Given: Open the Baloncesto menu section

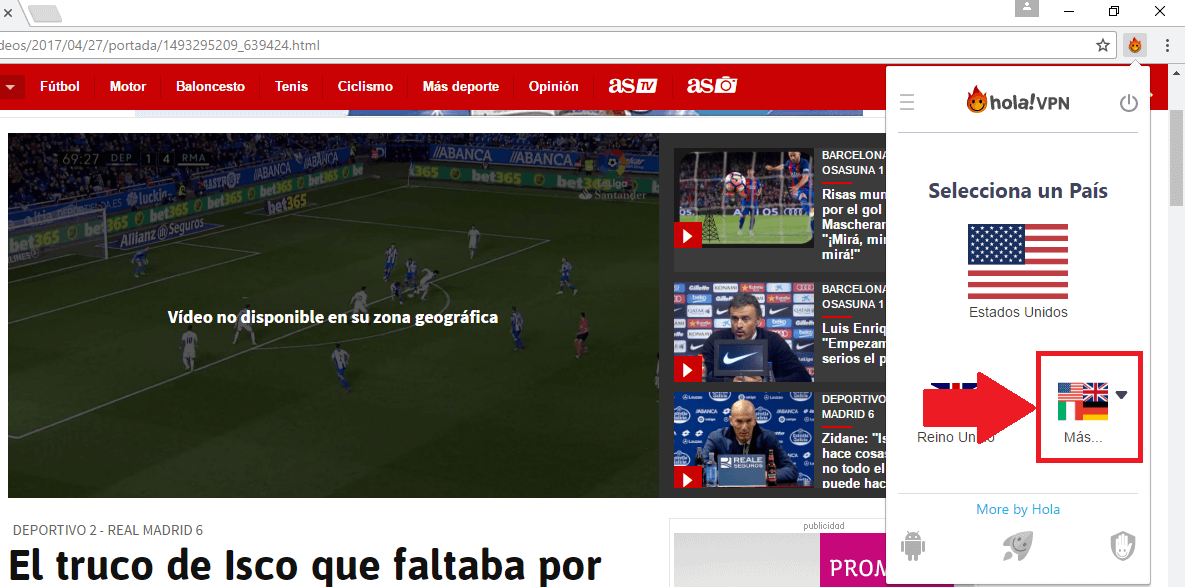Looking at the screenshot, I should (210, 86).
